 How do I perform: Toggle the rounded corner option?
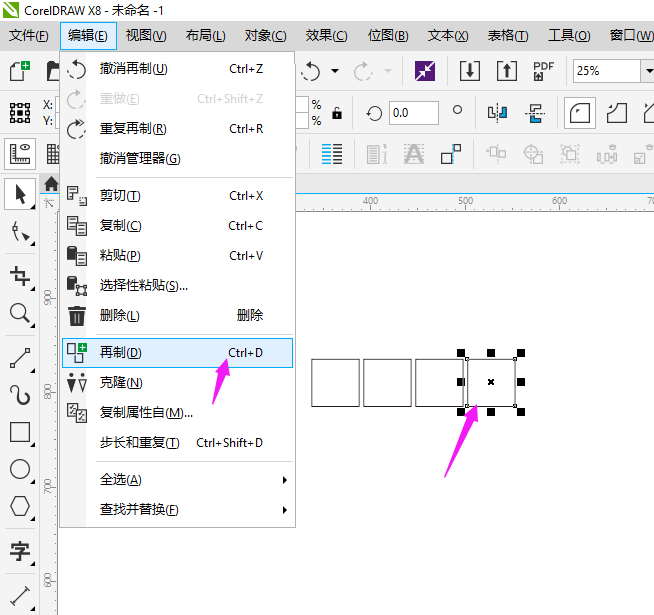coord(579,113)
